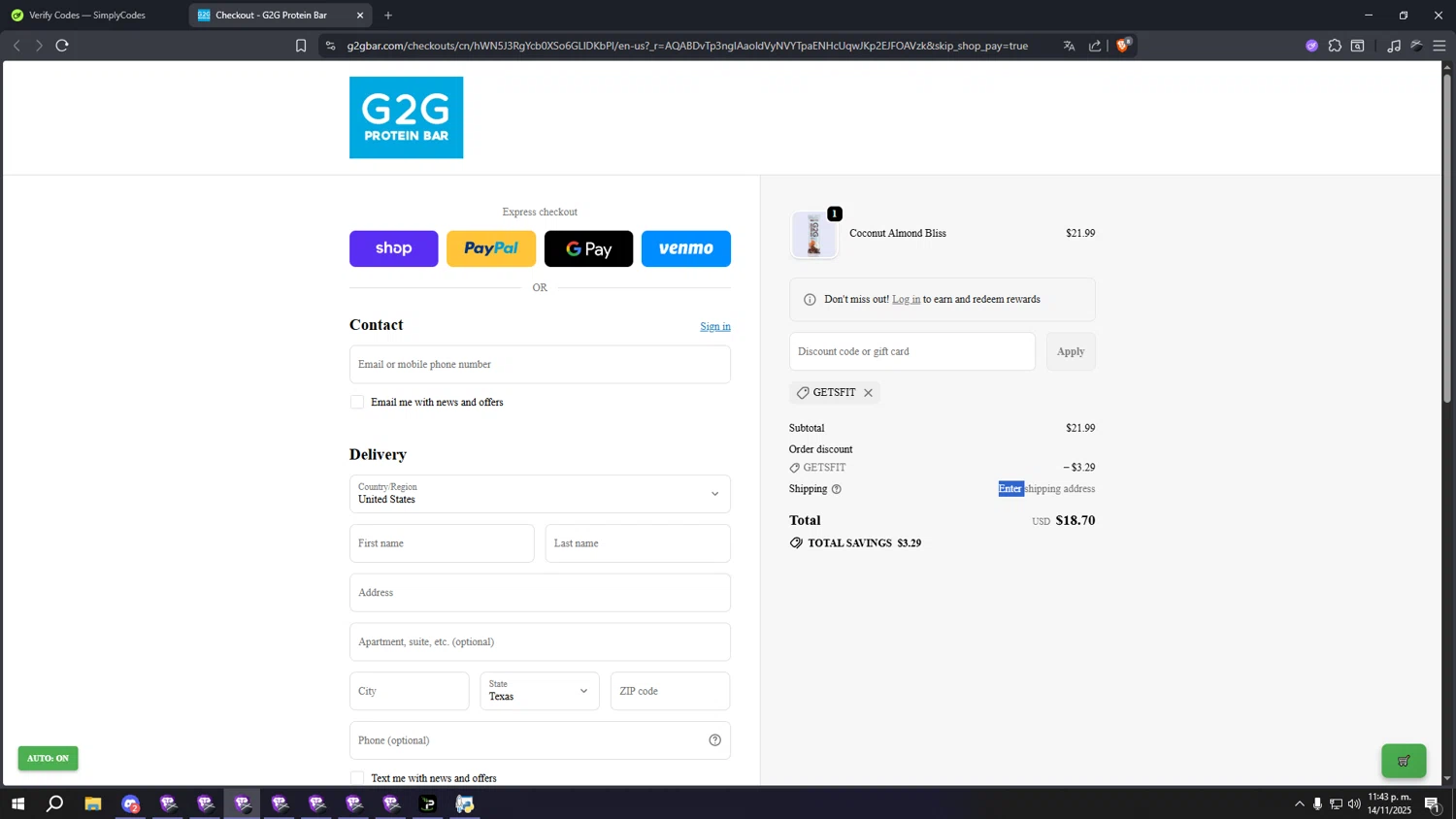Open the PyCharm-style black taskbar icon
Screen dimensions: 1456x819
[x=428, y=803]
